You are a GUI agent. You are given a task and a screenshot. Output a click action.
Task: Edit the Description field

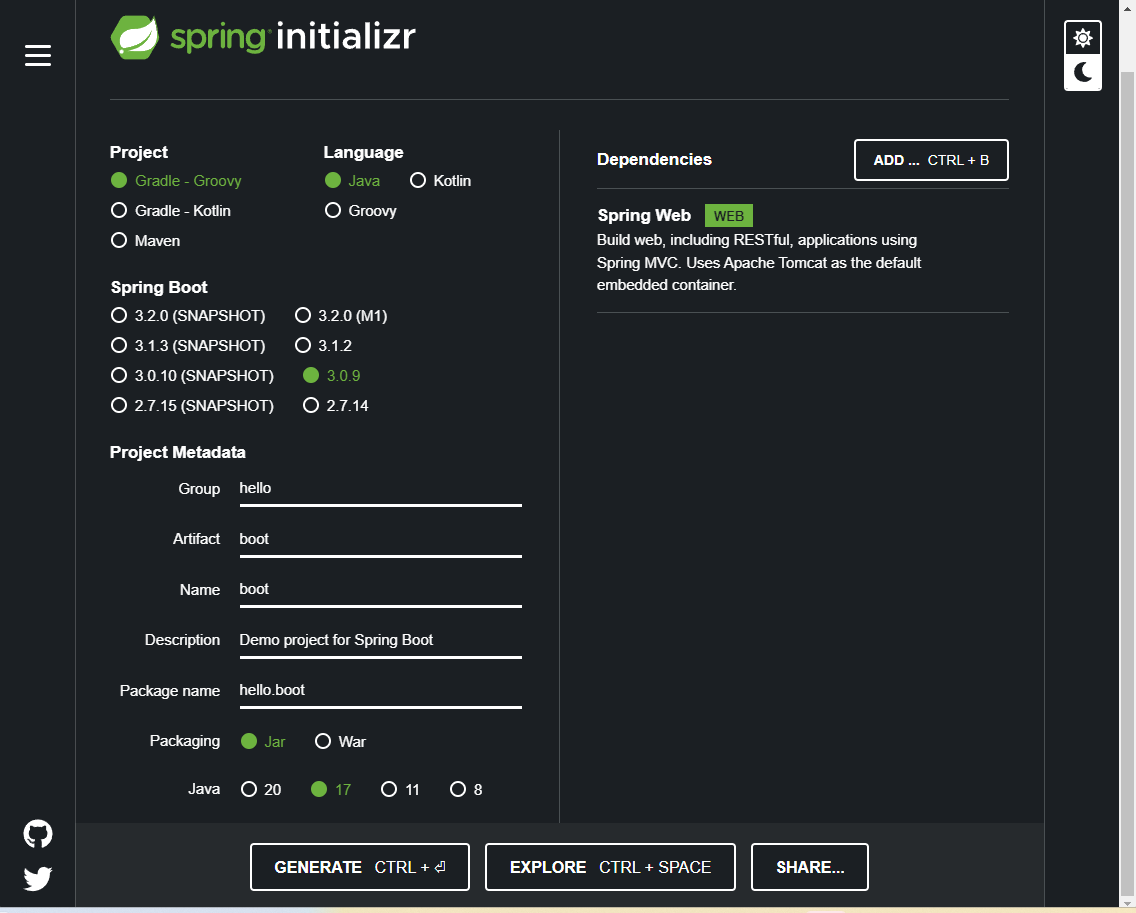tap(380, 641)
